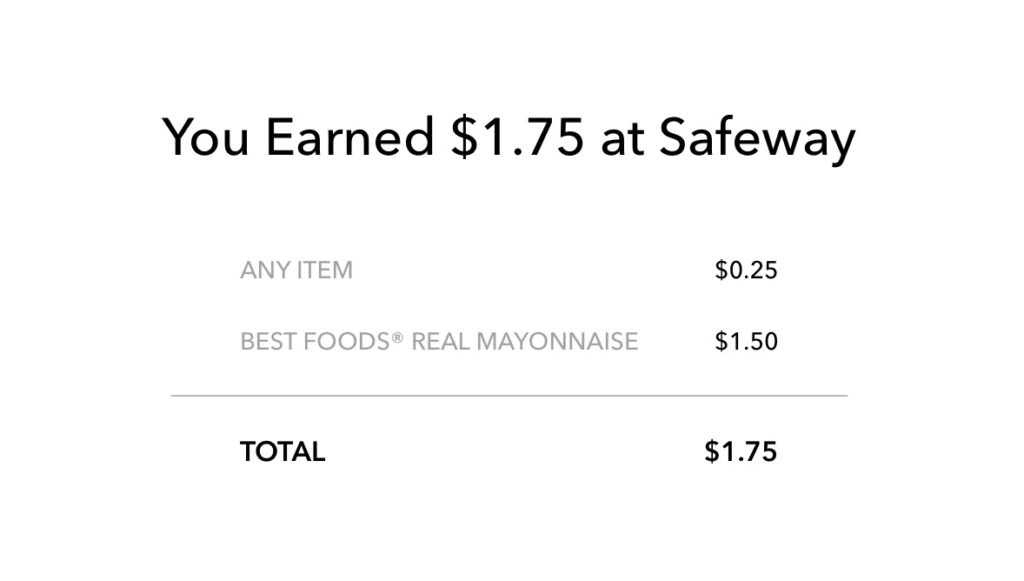This screenshot has height=581, width=1024.
Task: Click the word "at" in the heading
Action: [622, 139]
